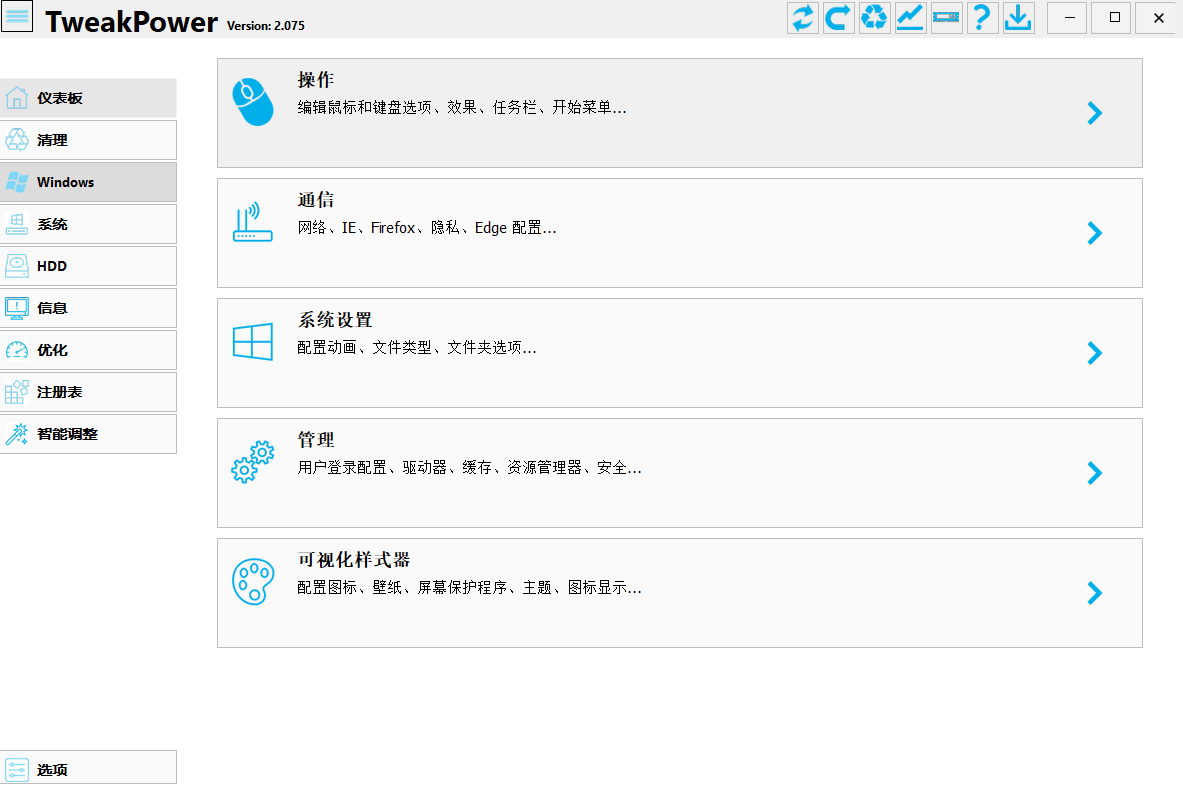Switch to the 清理 sidebar tab

(88, 140)
